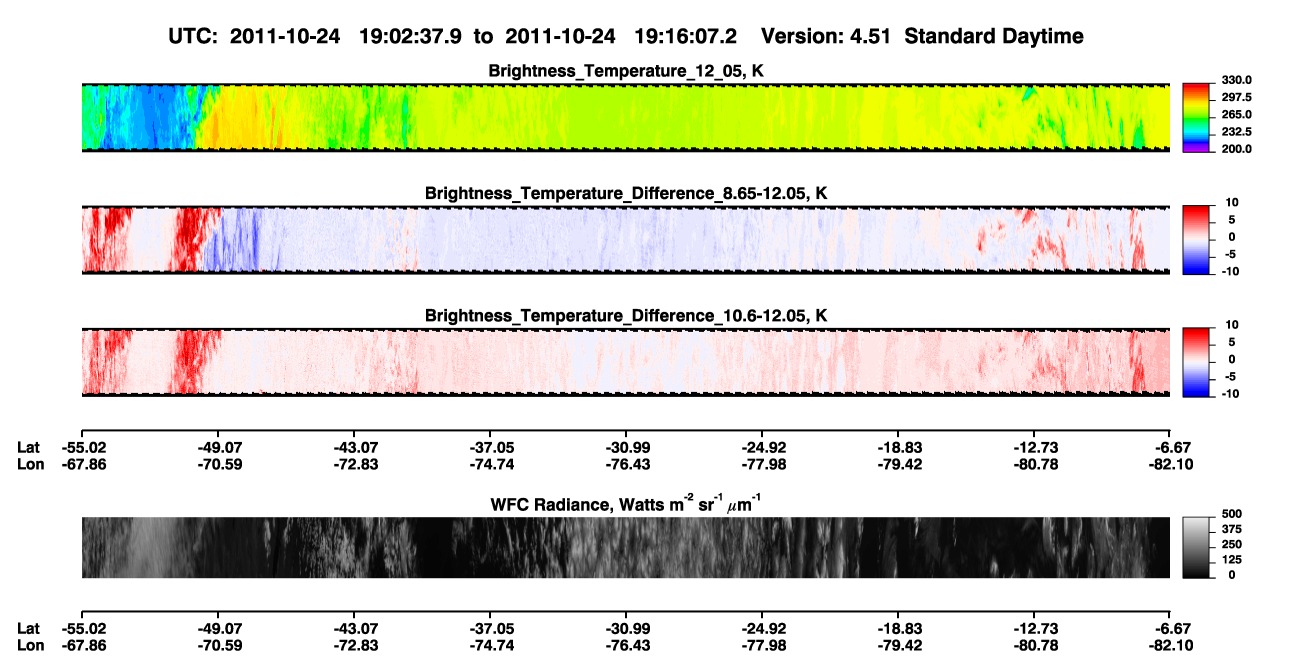The width and height of the screenshot is (1300, 667).
Task: Click longitude '-74.74' beneath the 10.6-12.05 panel
Action: click(x=490, y=463)
